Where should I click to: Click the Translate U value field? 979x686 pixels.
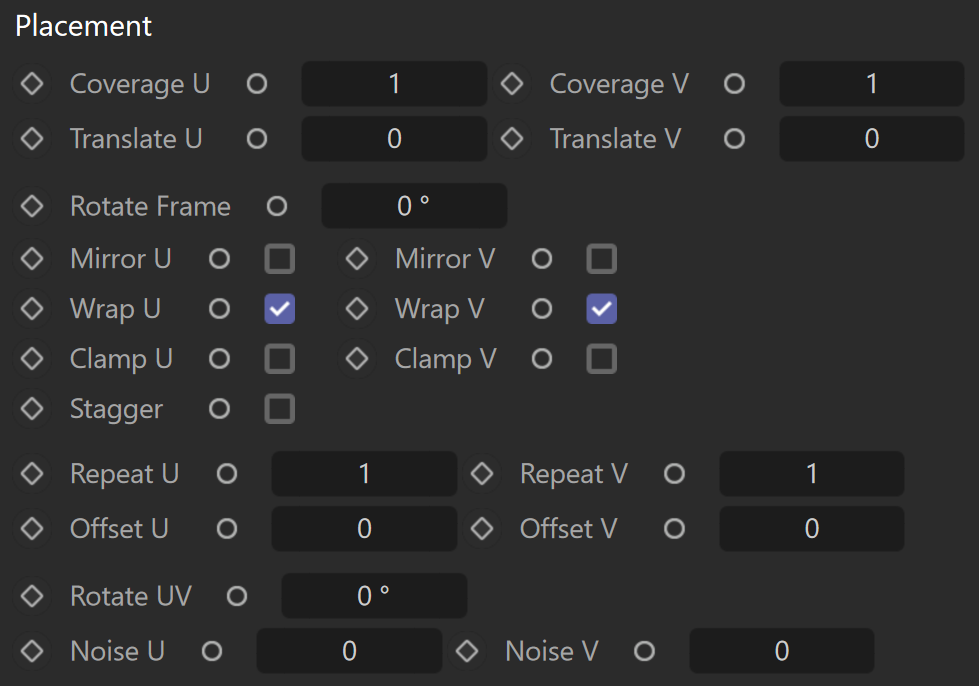pyautogui.click(x=395, y=139)
